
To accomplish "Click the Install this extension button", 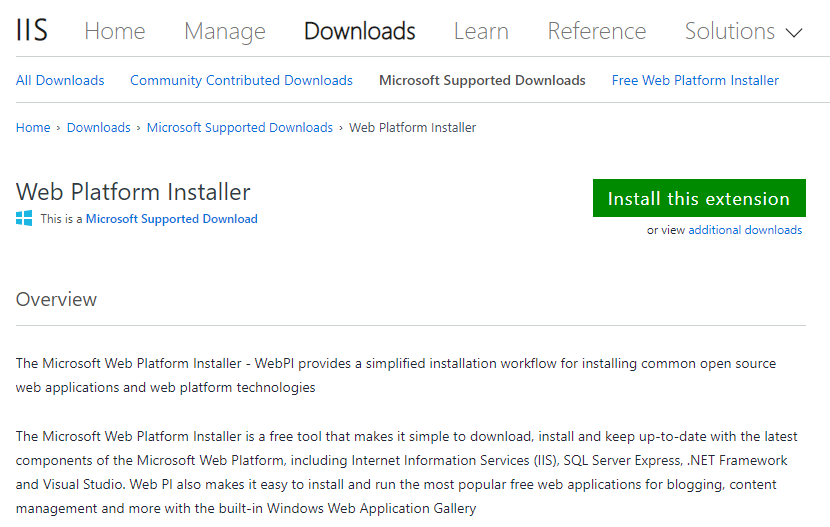I will pyautogui.click(x=699, y=198).
